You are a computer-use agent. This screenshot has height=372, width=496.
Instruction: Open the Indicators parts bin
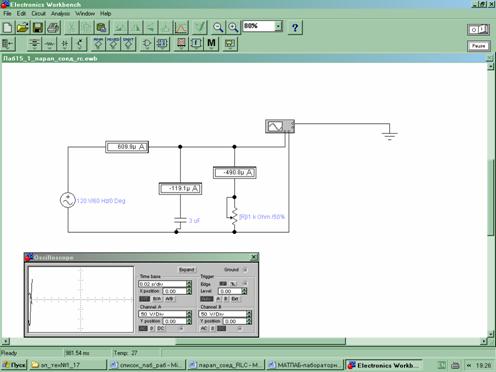(181, 44)
